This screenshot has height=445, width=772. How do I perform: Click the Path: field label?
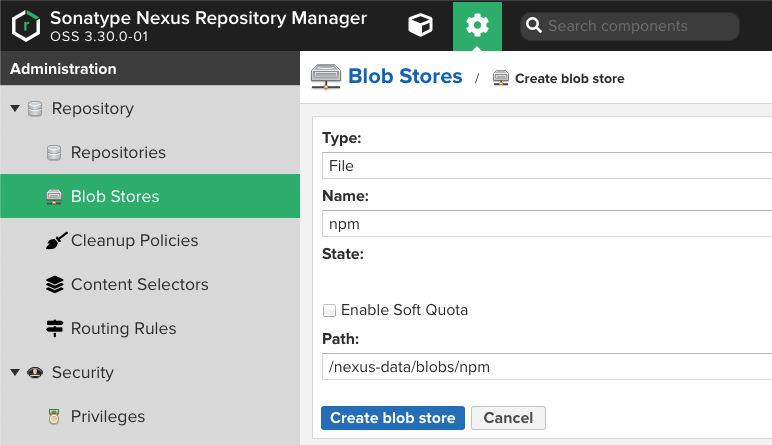[340, 339]
